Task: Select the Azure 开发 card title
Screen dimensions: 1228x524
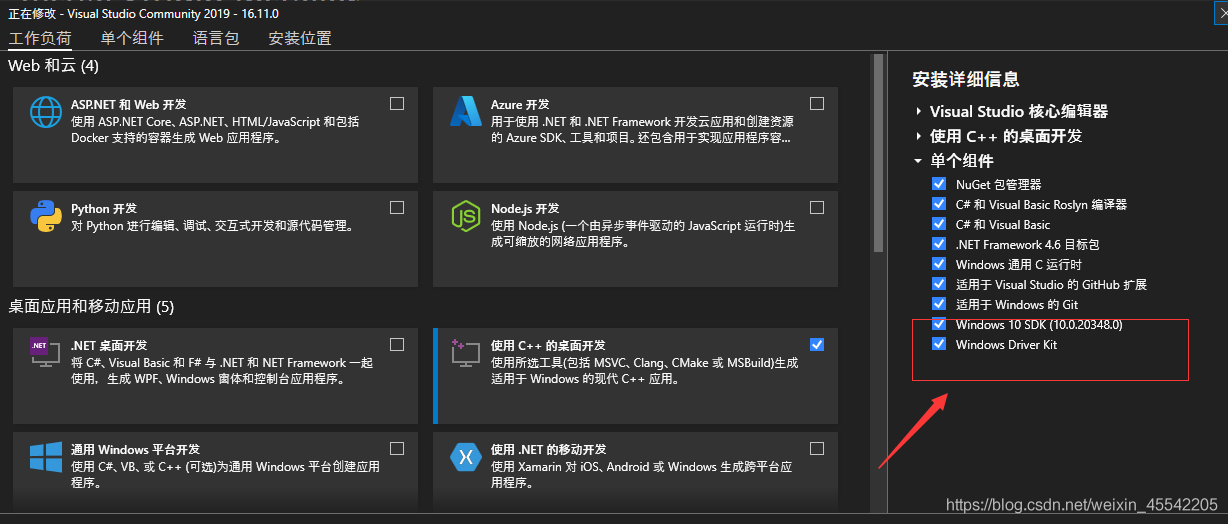Action: [x=520, y=104]
